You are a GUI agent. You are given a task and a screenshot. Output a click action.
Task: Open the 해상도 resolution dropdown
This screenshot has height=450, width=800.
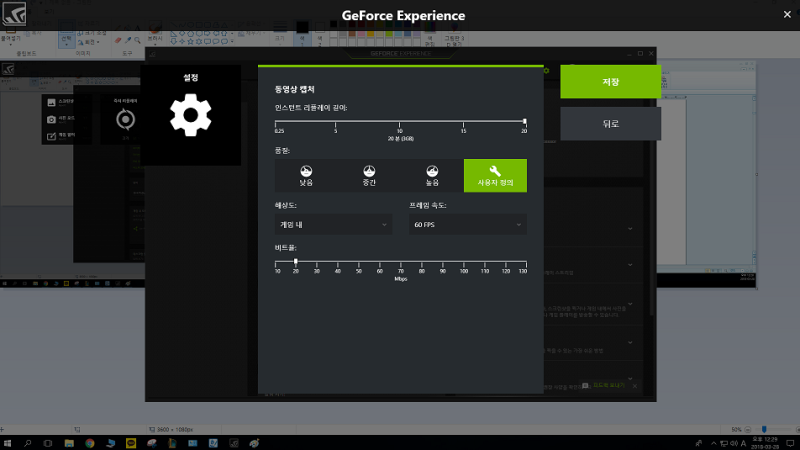[334, 224]
